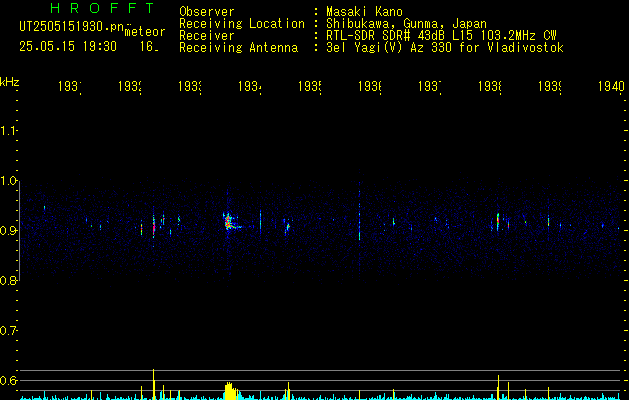Select the date stamp 25.05.15 19:30
This screenshot has width=629, height=400.
tap(68, 47)
